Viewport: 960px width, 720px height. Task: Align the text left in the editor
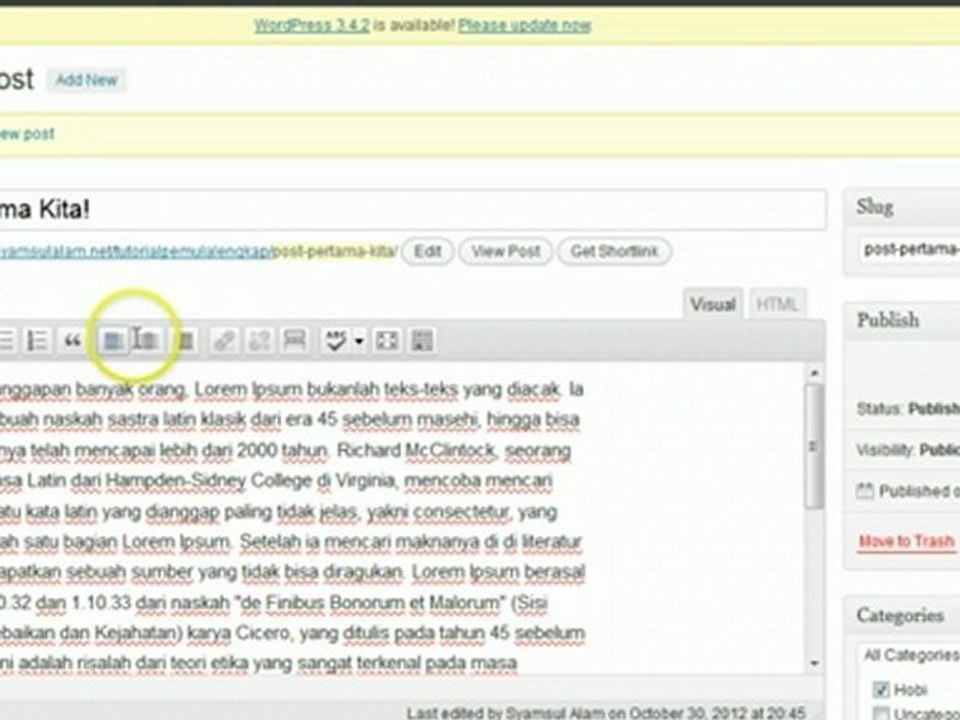(113, 340)
